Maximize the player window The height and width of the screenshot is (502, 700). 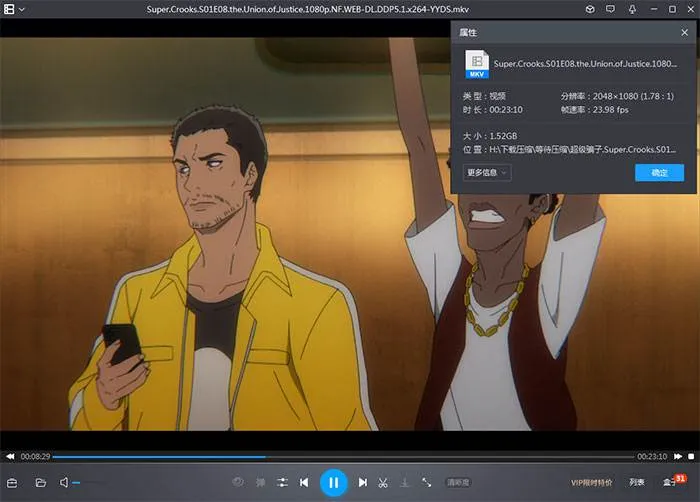672,9
